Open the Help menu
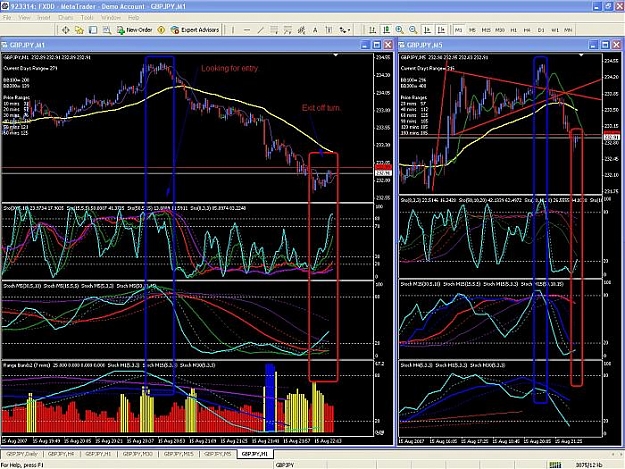The image size is (625, 469). pos(134,18)
